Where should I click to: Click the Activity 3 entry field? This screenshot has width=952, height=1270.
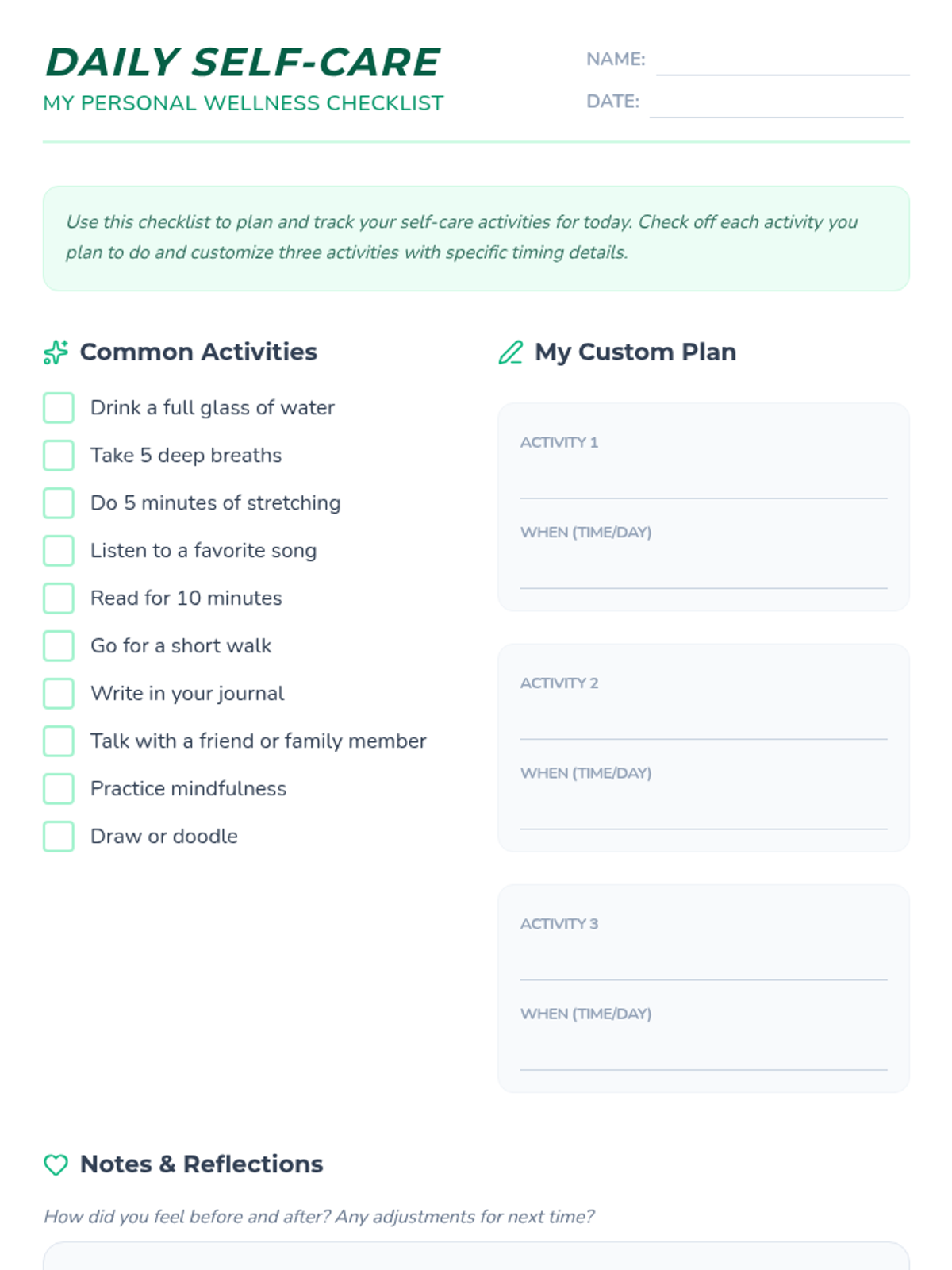pos(704,963)
